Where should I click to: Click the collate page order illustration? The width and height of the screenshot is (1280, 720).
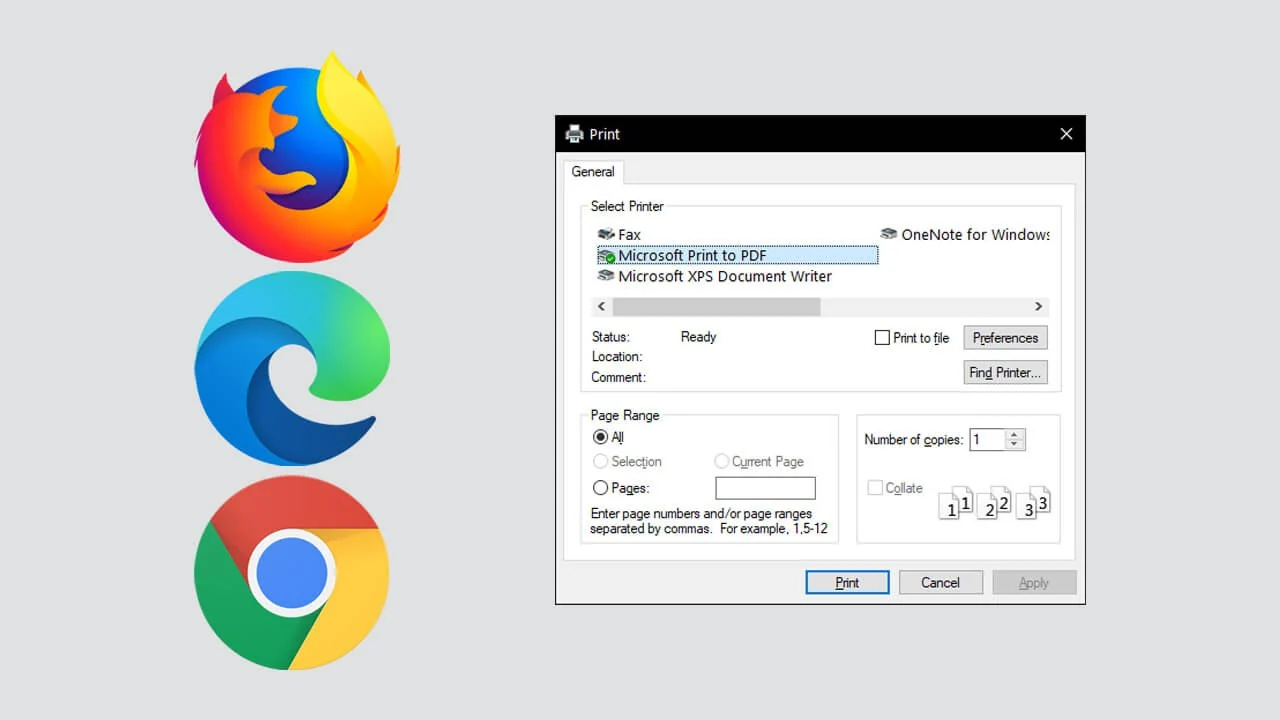click(994, 503)
